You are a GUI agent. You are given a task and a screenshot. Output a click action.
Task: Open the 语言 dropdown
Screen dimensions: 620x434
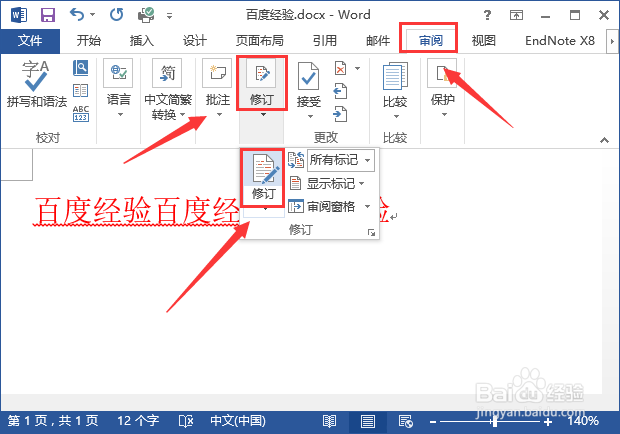click(119, 89)
